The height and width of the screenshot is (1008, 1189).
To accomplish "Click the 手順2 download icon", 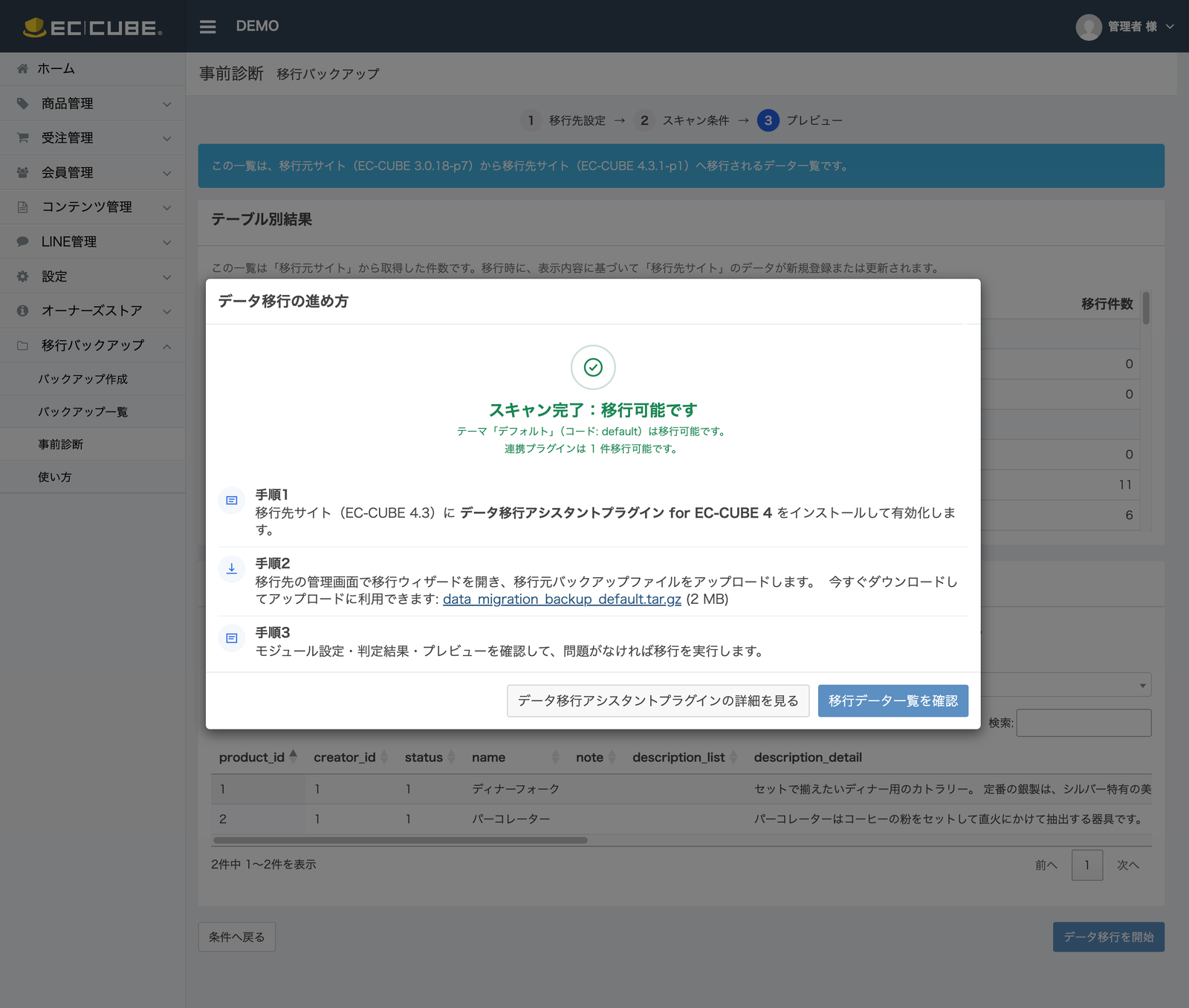I will click(x=232, y=569).
